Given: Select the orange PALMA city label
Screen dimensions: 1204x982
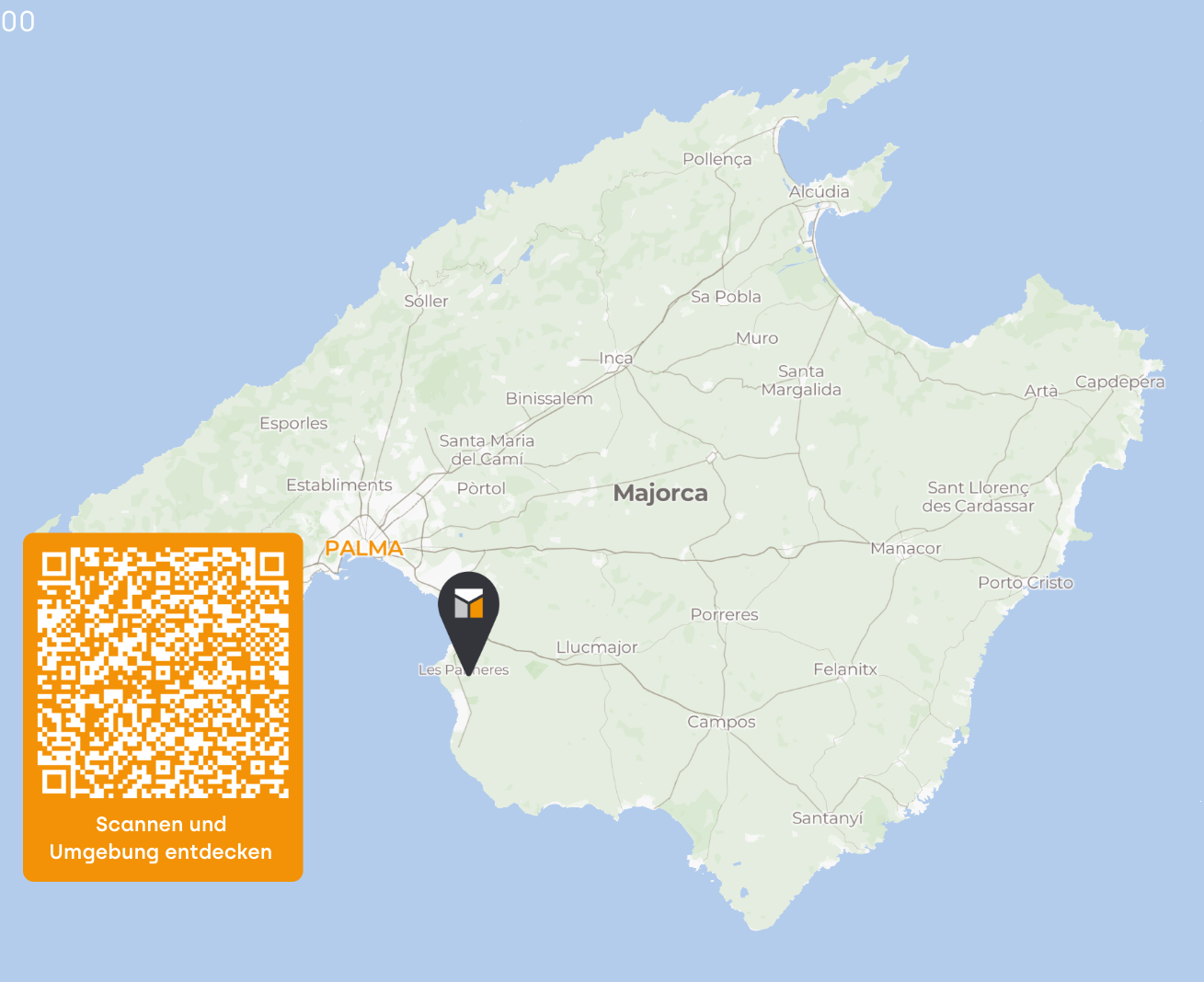Looking at the screenshot, I should point(364,548).
